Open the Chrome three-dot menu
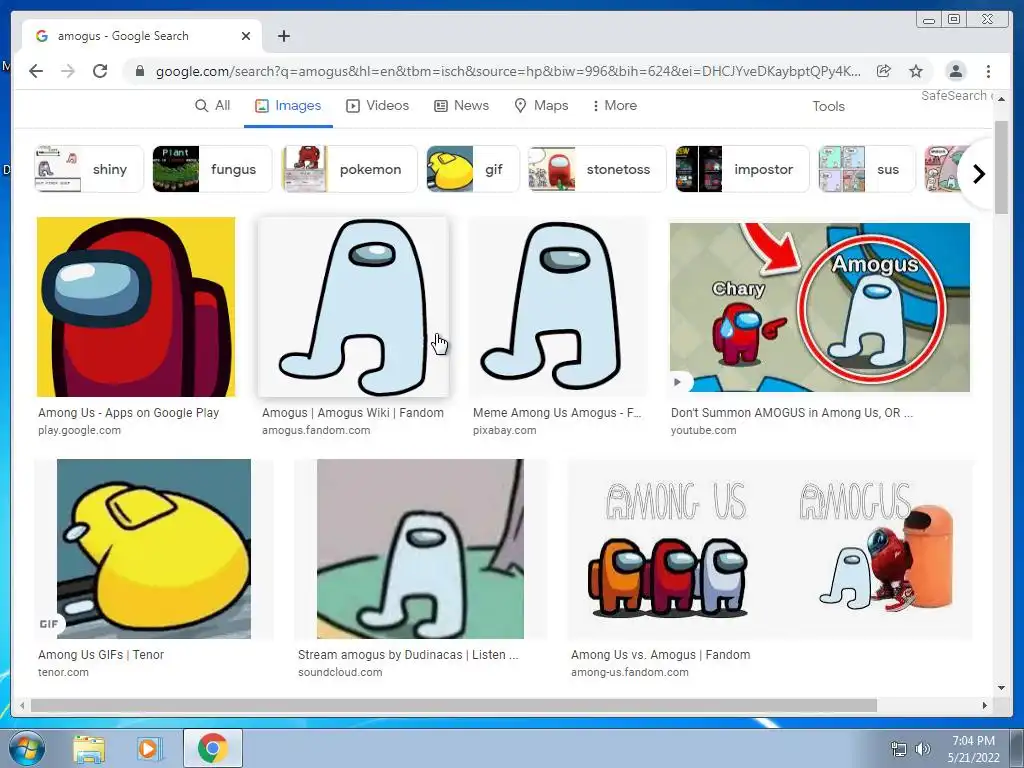 click(988, 71)
